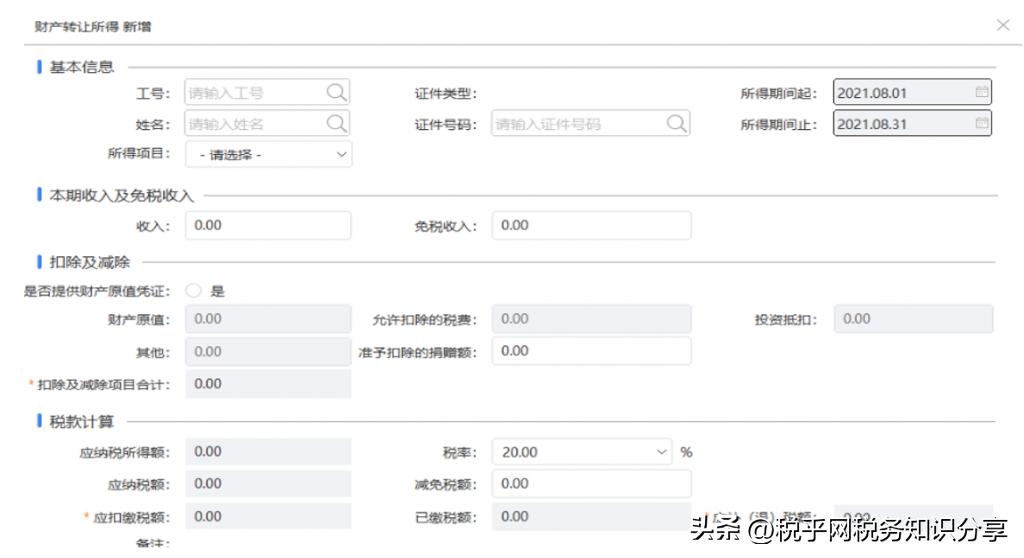Click the 扣除及减除项目合计 field
This screenshot has height=558, width=1024.
pyautogui.click(x=268, y=384)
